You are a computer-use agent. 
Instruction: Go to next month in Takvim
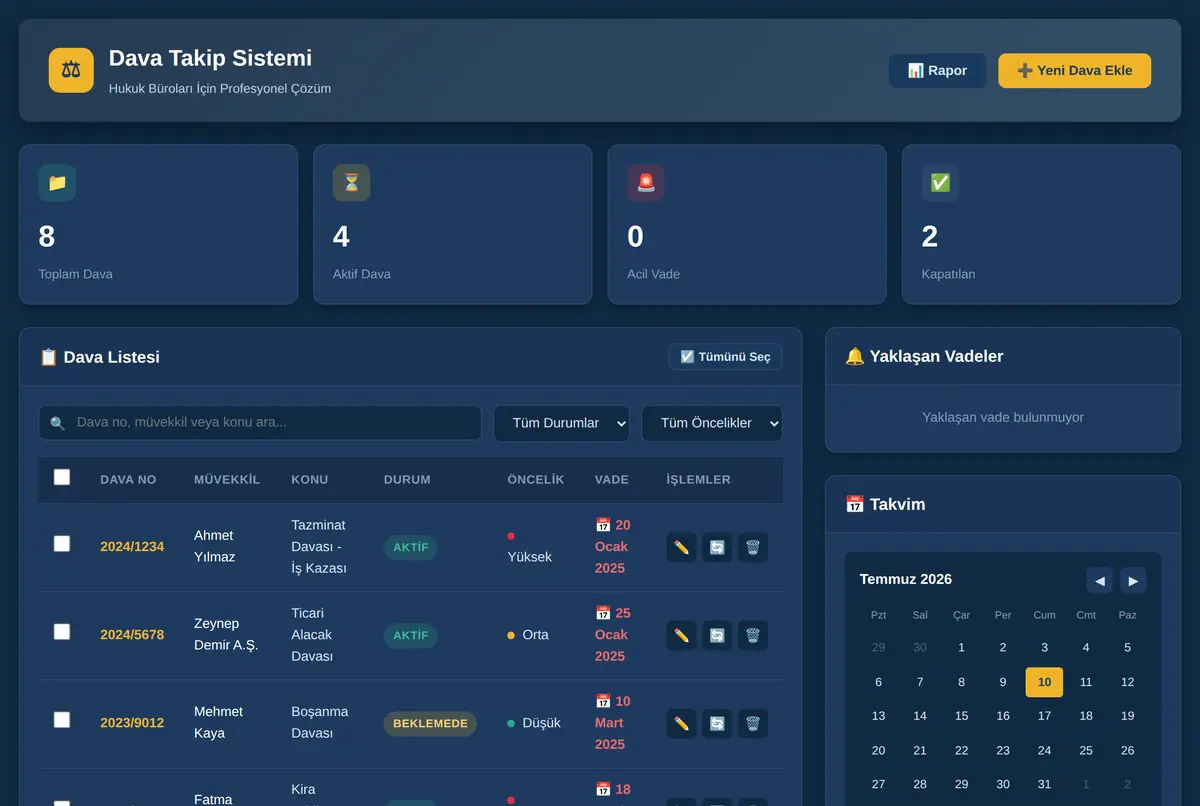[x=1133, y=580]
